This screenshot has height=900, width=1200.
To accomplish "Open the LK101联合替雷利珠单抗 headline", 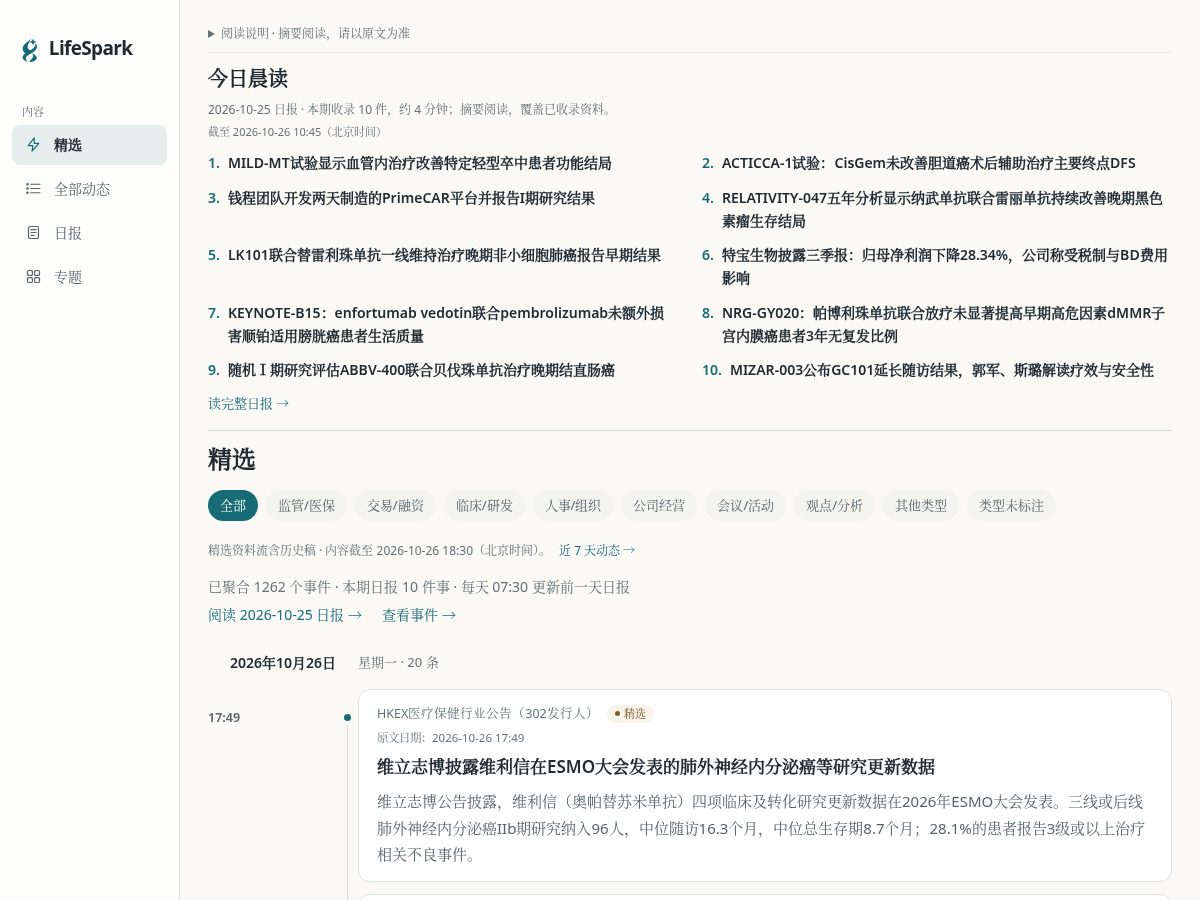I will 445,255.
